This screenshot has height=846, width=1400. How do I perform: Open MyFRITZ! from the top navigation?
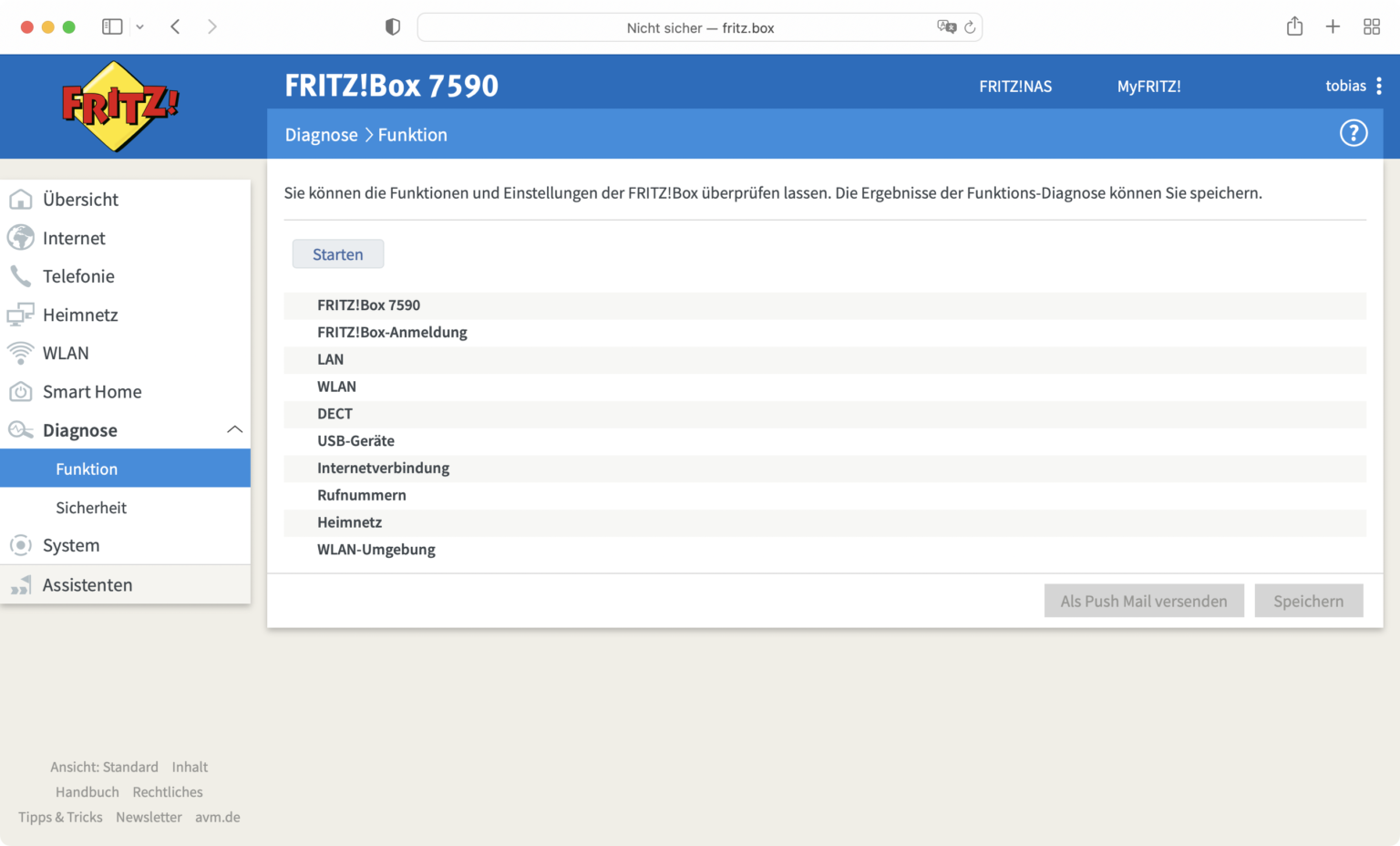click(x=1148, y=86)
